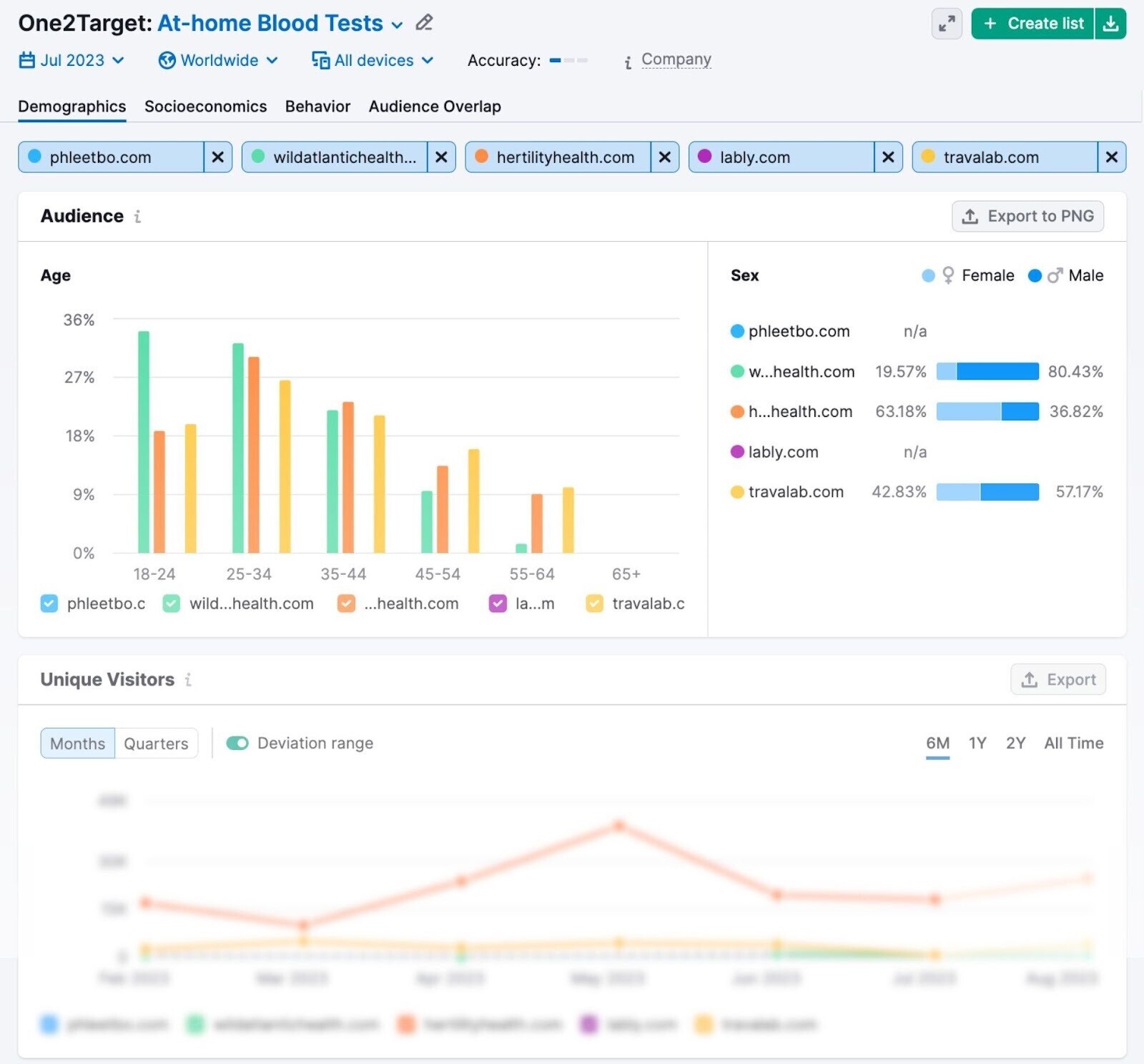1144x1064 pixels.
Task: Export the Audience chart to PNG
Action: pyautogui.click(x=1027, y=216)
